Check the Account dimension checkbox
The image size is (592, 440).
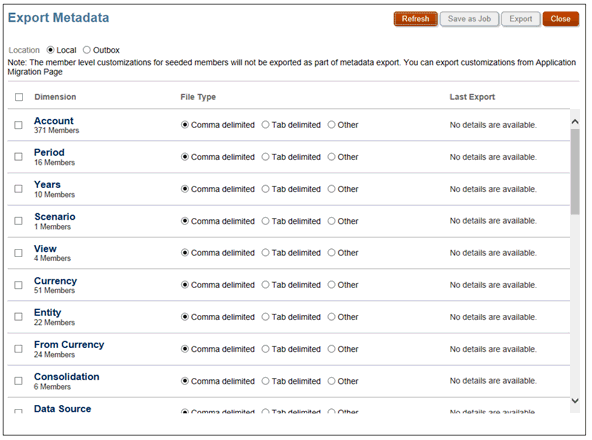click(18, 125)
